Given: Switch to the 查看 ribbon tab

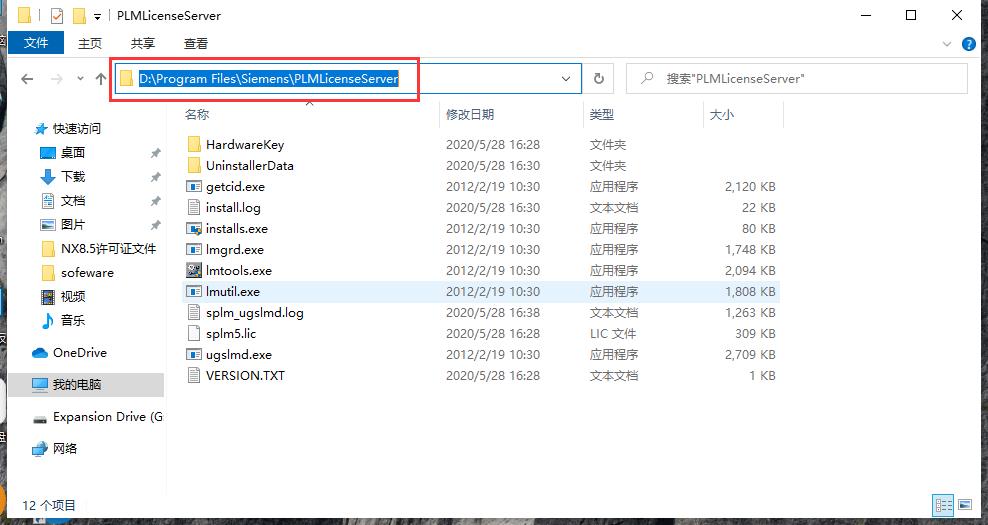Looking at the screenshot, I should tap(195, 43).
